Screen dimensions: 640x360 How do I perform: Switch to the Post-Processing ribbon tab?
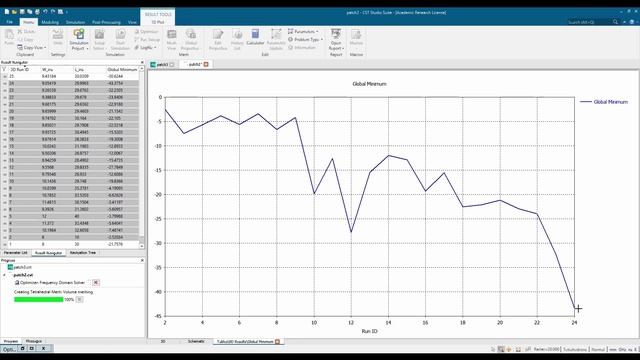tap(106, 22)
